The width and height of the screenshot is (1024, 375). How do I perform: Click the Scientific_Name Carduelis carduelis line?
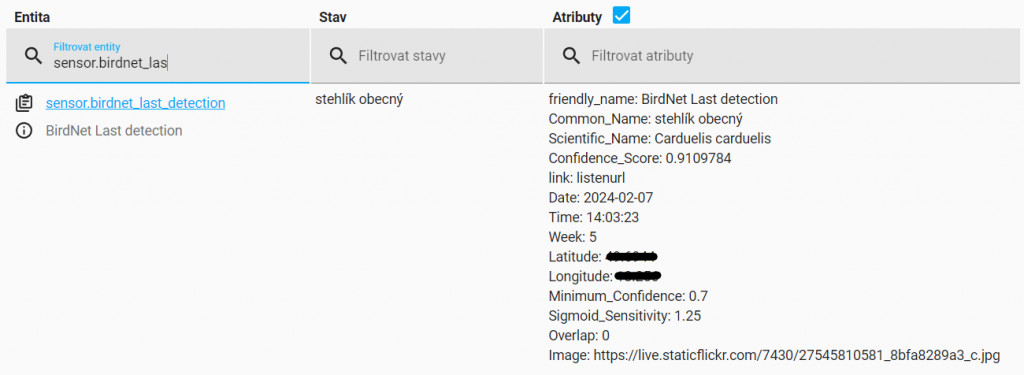coord(660,139)
